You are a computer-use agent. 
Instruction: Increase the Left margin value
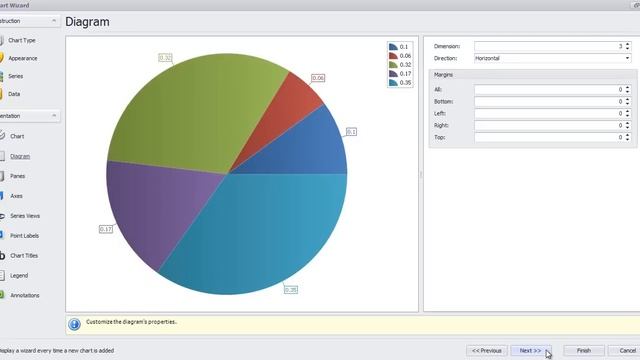tap(628, 111)
